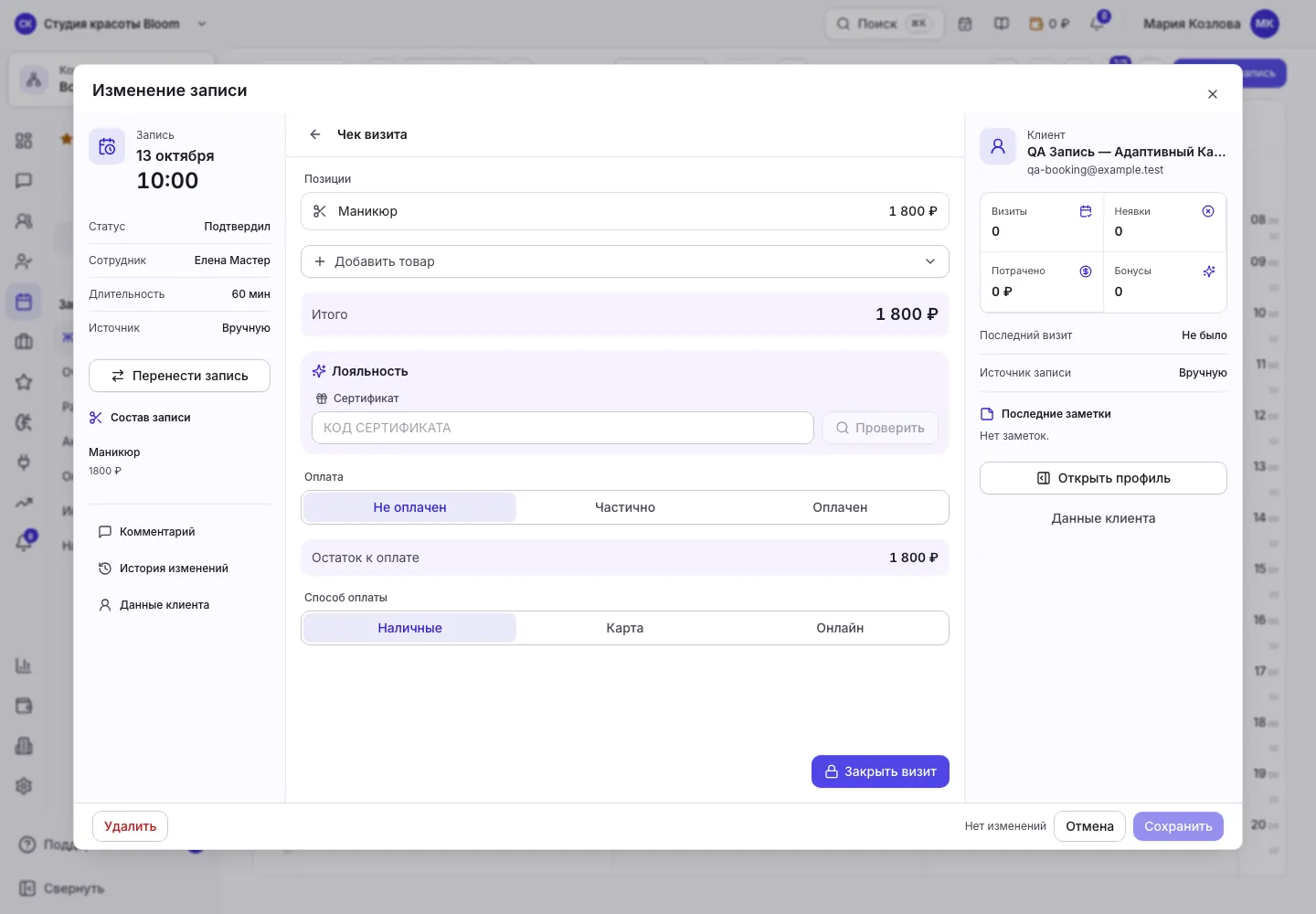
Task: Open the Состав записи section
Action: pyautogui.click(x=140, y=418)
